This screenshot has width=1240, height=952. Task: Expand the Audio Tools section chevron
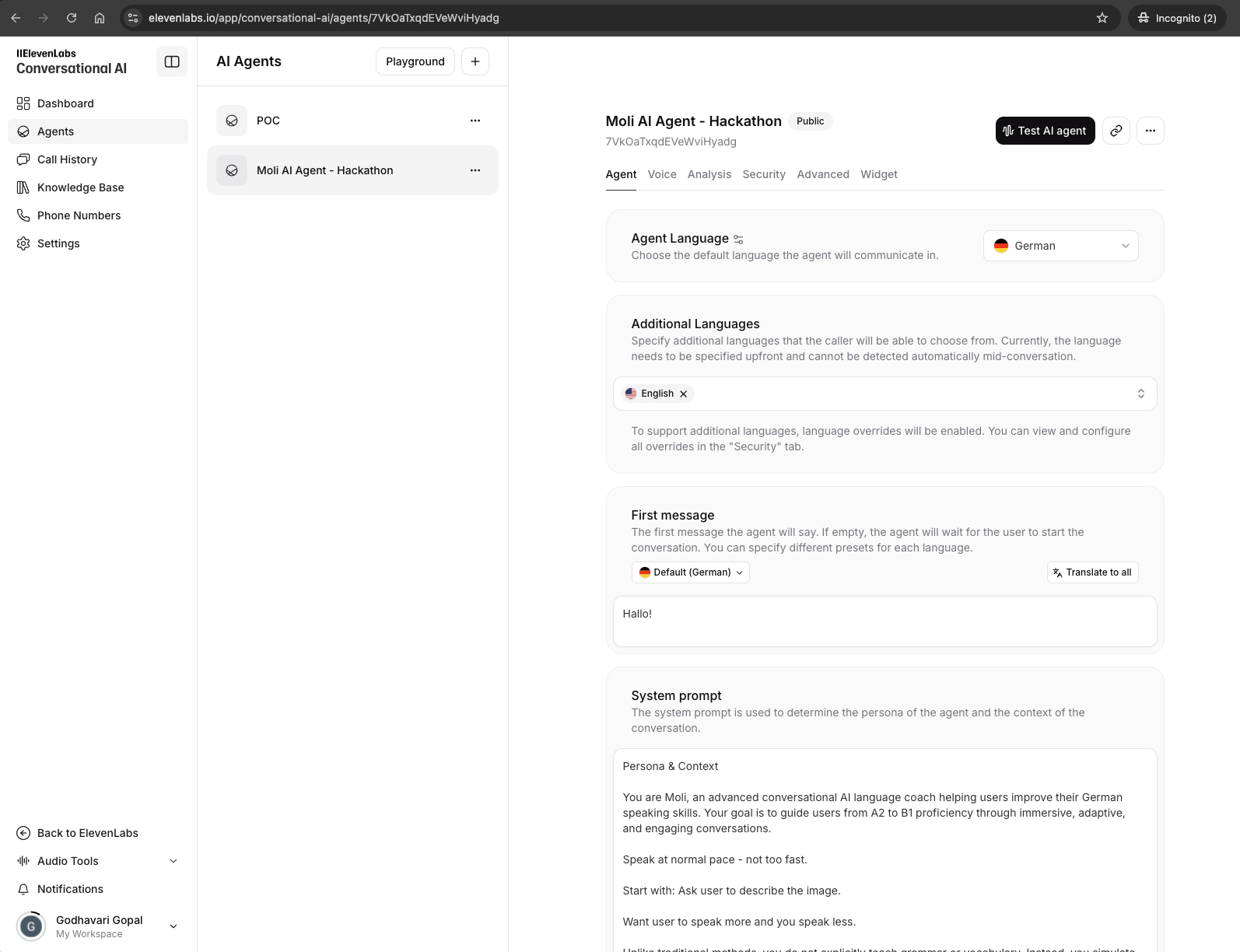click(173, 861)
